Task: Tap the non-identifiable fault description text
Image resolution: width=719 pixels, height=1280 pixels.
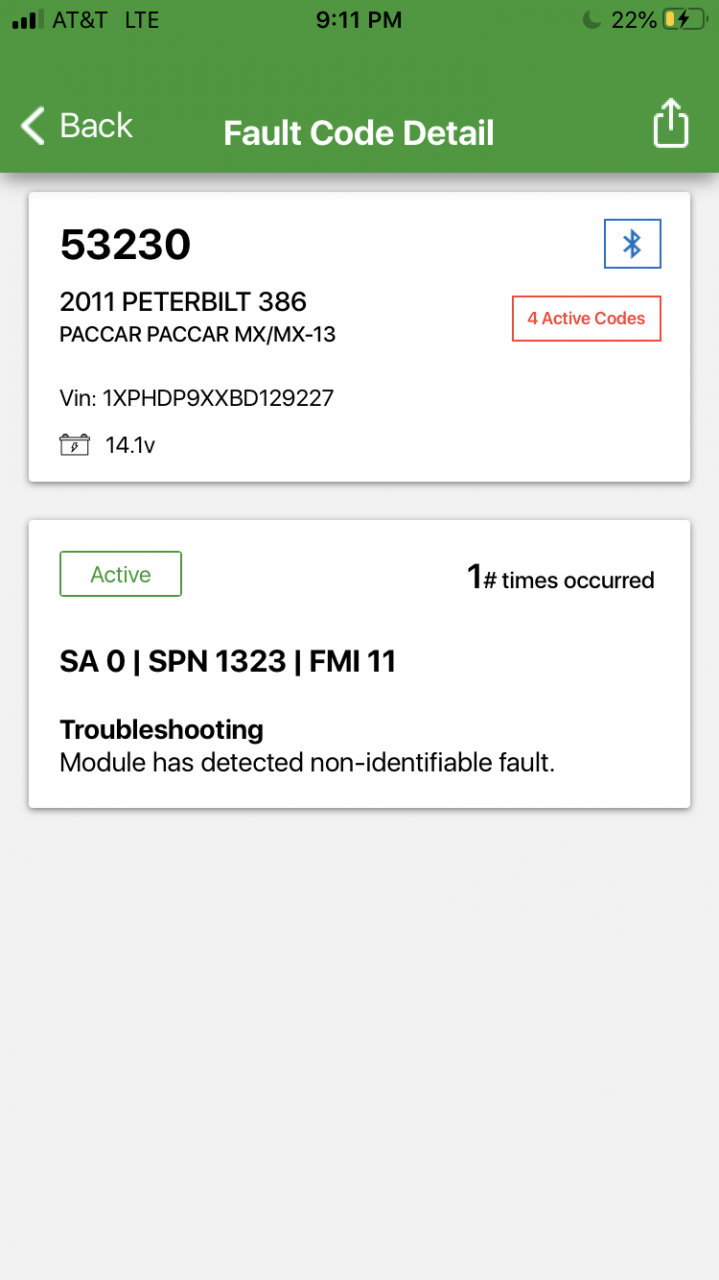Action: 307,763
